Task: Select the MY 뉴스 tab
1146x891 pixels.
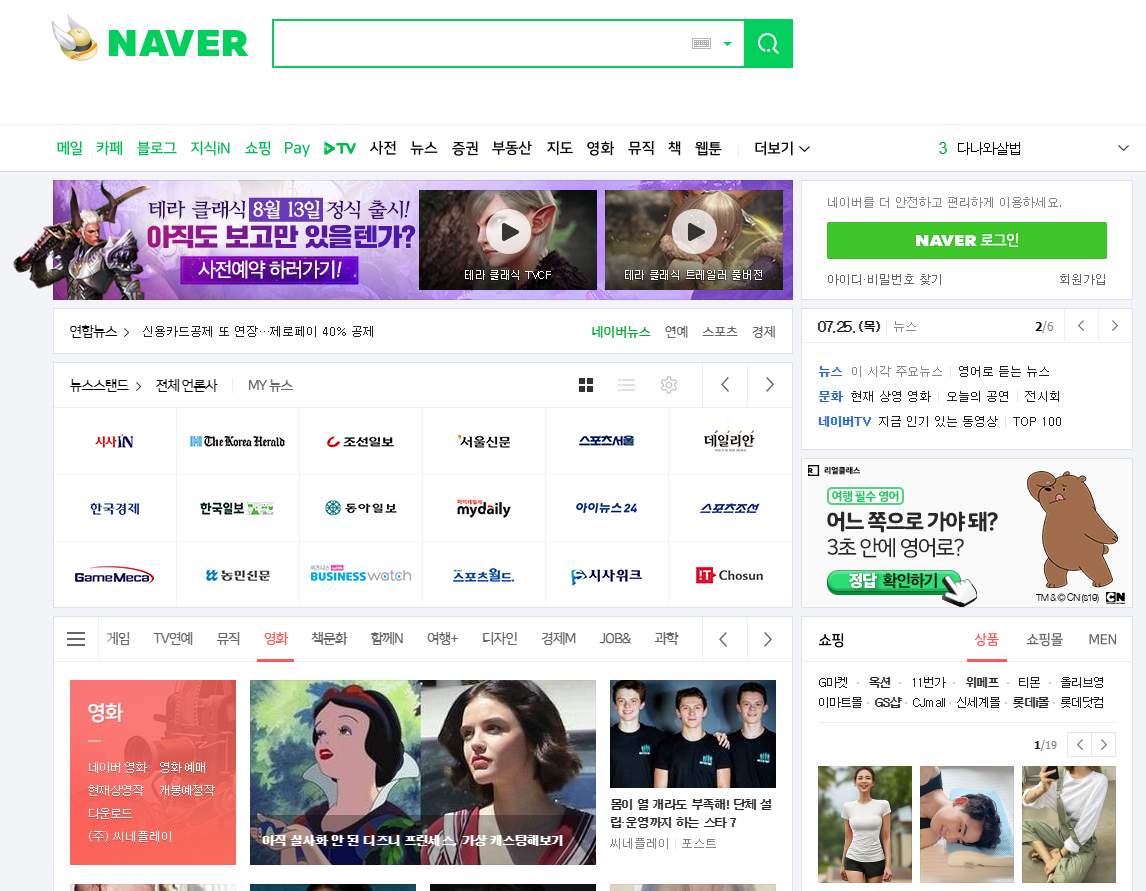Action: 270,385
